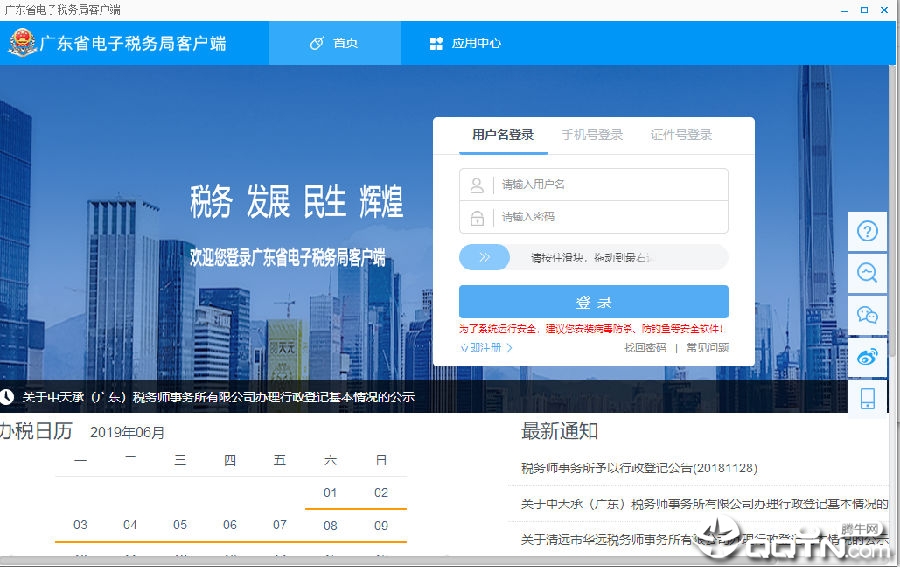Click the blue 登录 button
Viewport: 900px width, 567px height.
pos(593,301)
